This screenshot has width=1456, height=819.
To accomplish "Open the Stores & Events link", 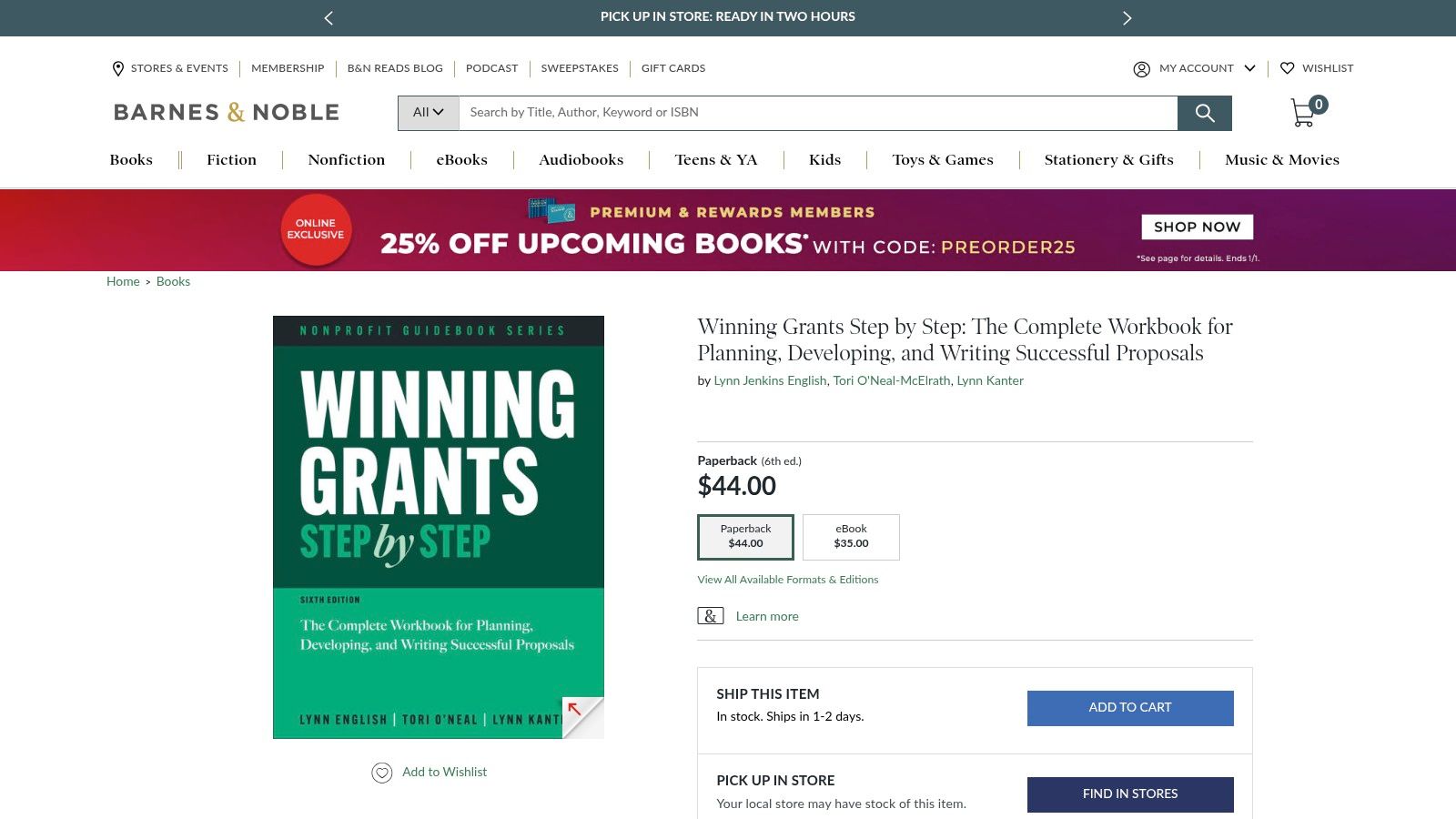I will (x=179, y=68).
